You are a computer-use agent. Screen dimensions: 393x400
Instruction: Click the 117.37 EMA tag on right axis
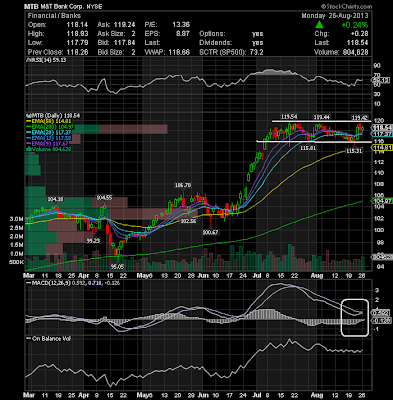[x=383, y=134]
